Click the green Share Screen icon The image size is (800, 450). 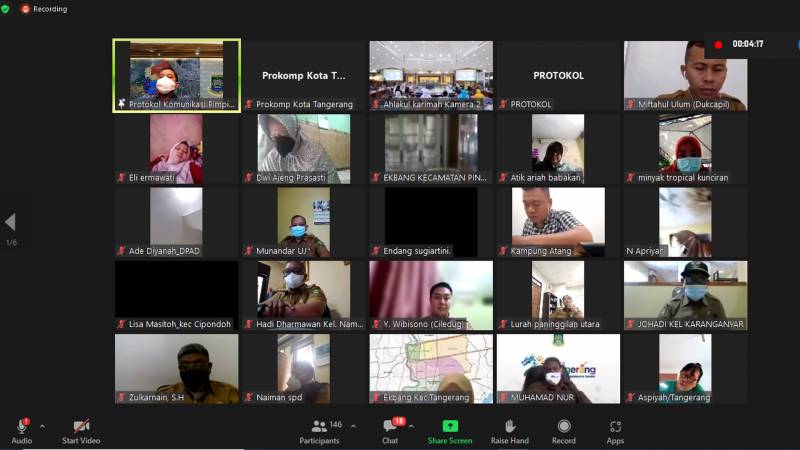[450, 430]
